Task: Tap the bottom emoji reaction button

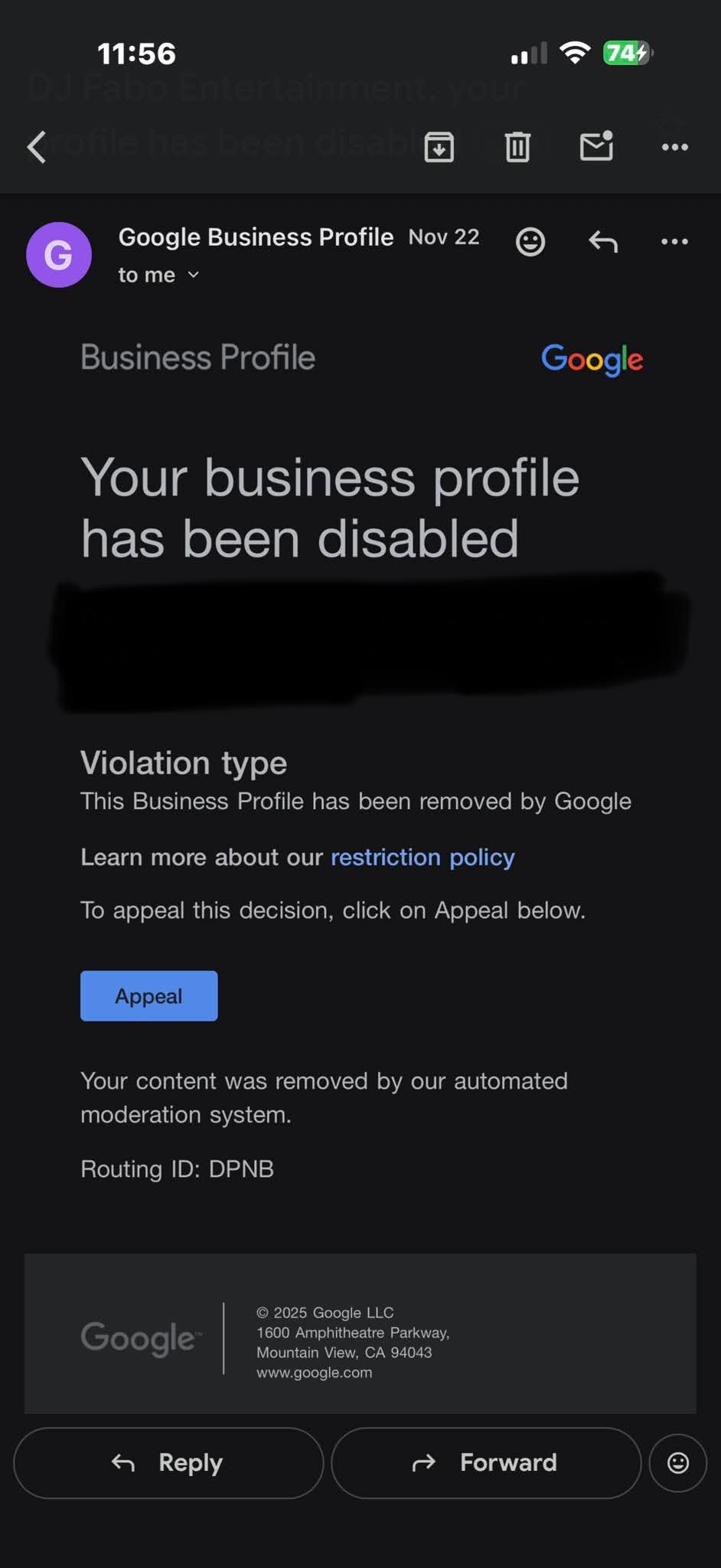Action: click(678, 1463)
